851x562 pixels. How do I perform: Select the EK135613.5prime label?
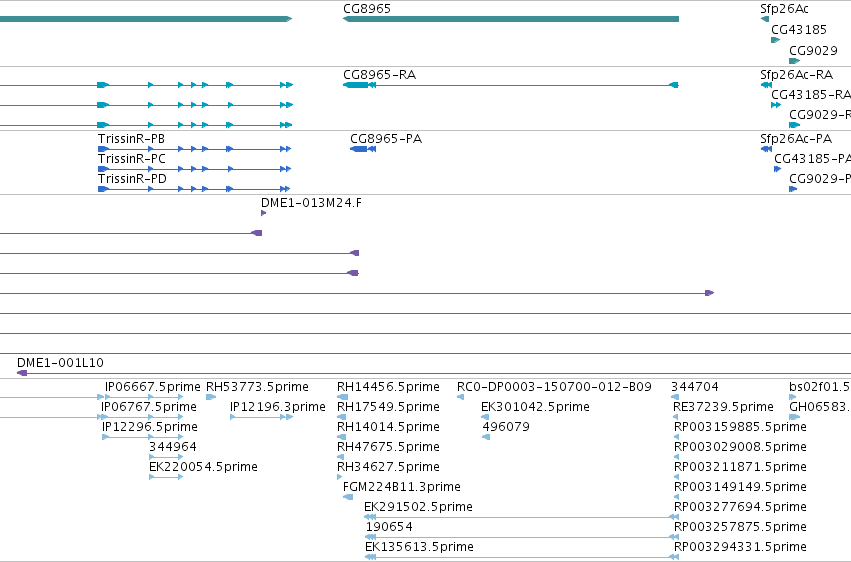click(419, 547)
